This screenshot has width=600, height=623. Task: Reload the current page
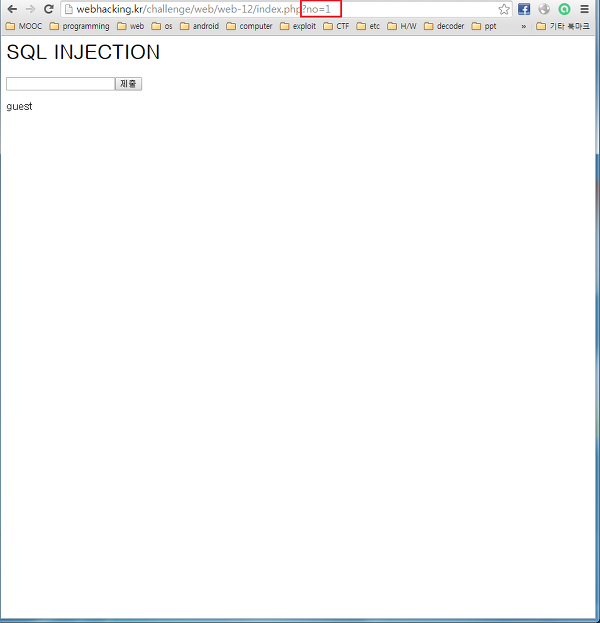point(48,9)
